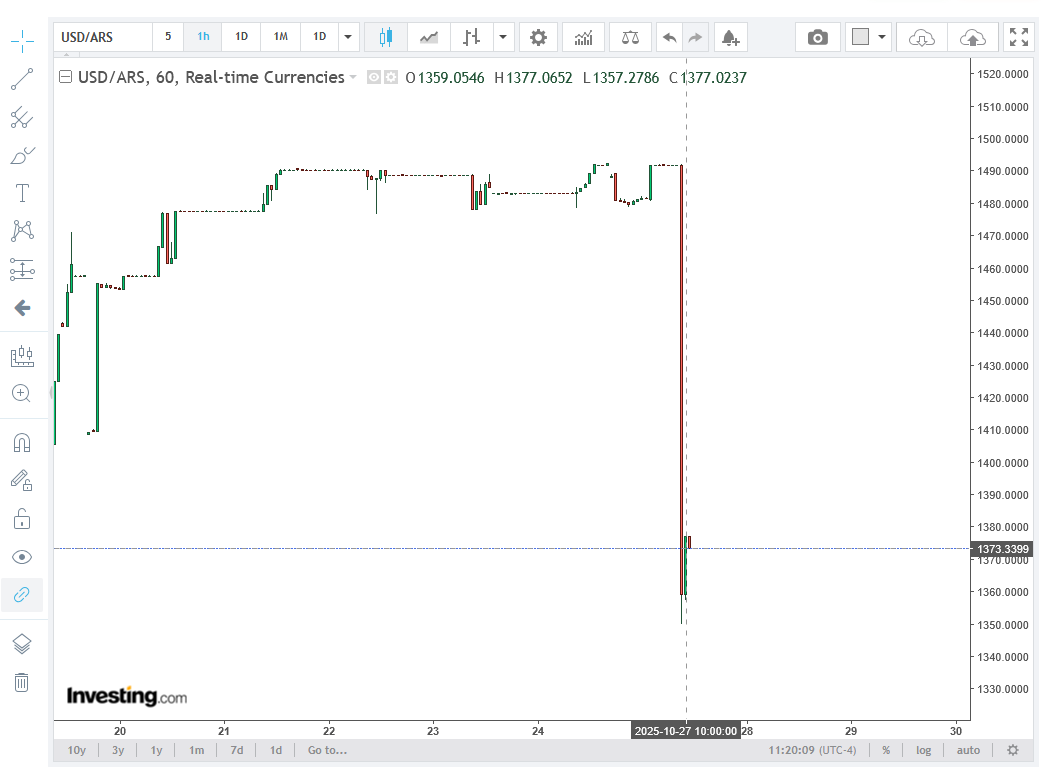Select the crosshair cursor tool
The height and width of the screenshot is (771, 1048).
[22, 41]
